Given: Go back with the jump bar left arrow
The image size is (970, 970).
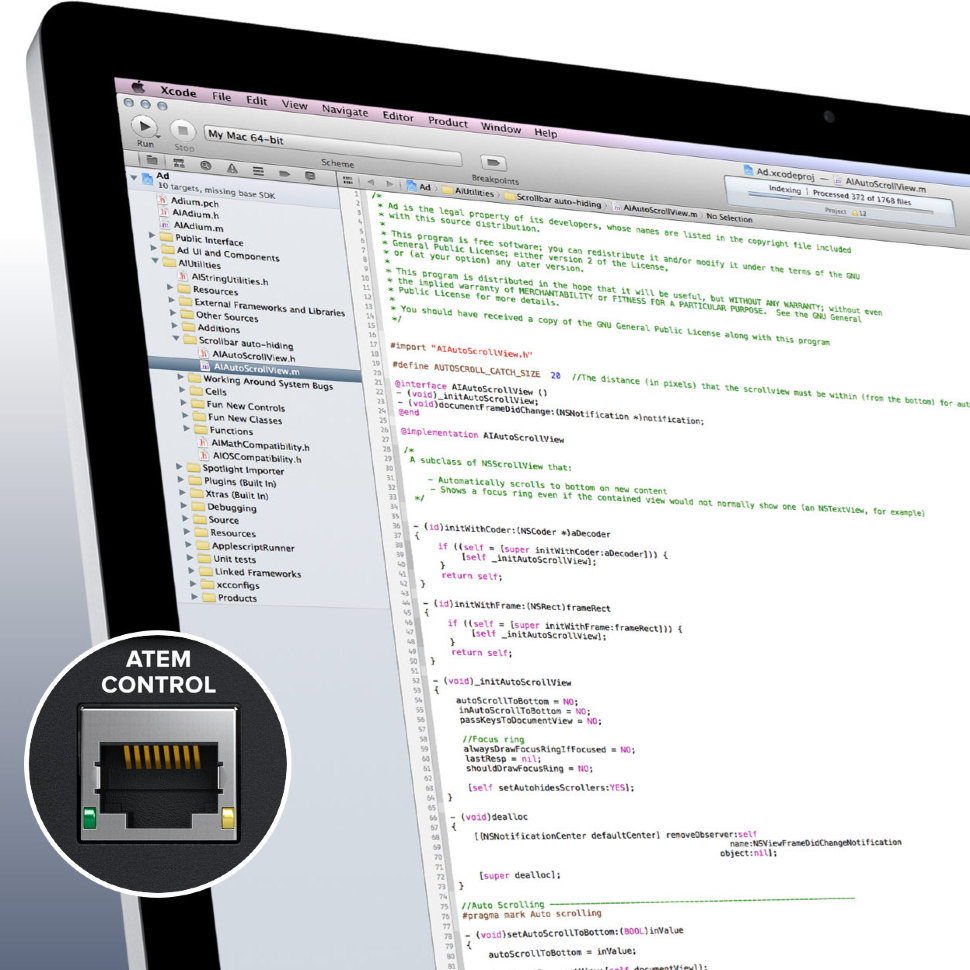Looking at the screenshot, I should click(369, 182).
